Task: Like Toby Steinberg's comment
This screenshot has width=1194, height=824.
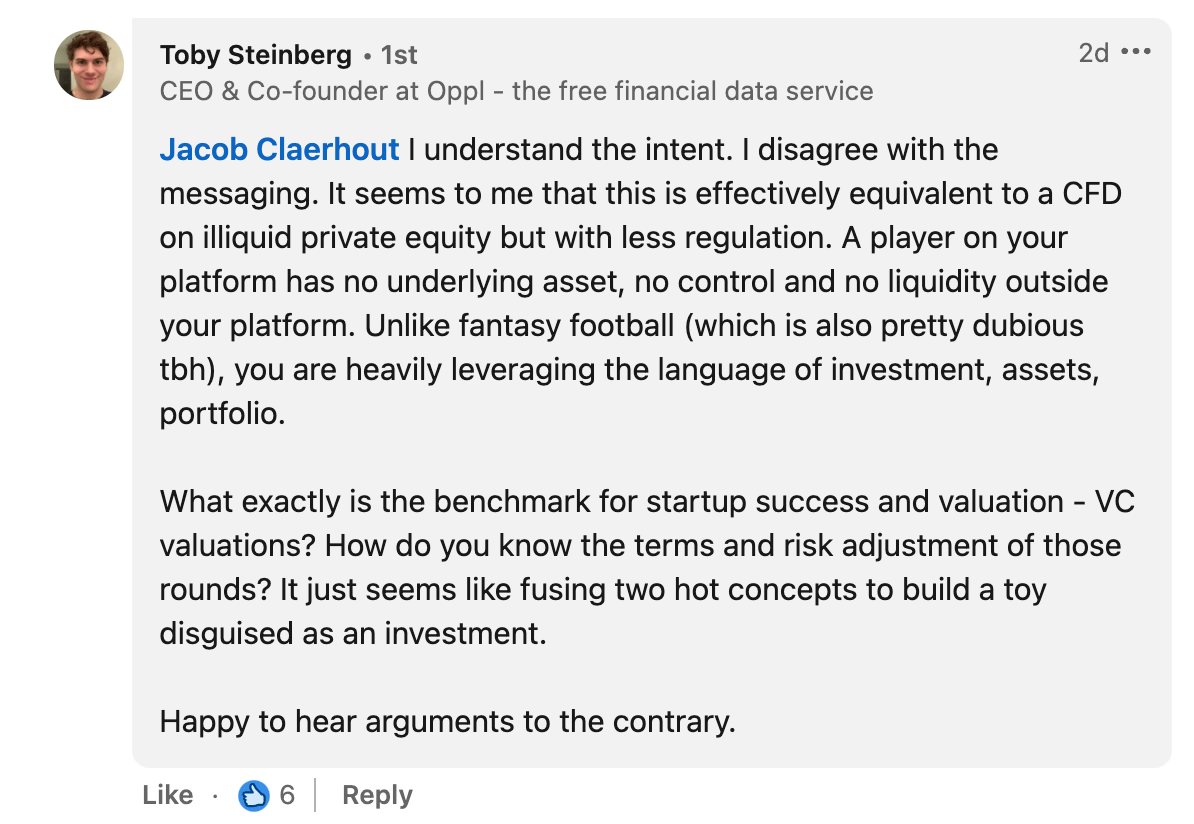Action: coord(168,795)
